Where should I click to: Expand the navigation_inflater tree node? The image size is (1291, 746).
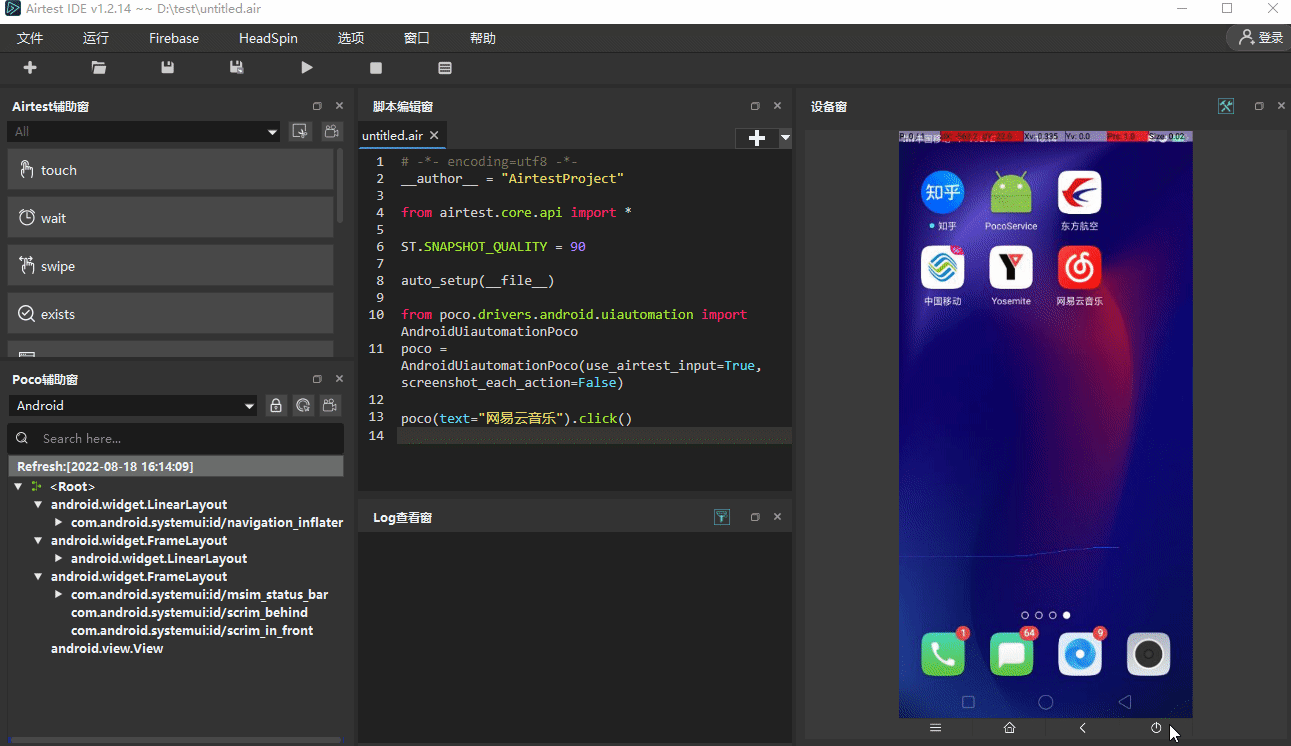(x=58, y=523)
